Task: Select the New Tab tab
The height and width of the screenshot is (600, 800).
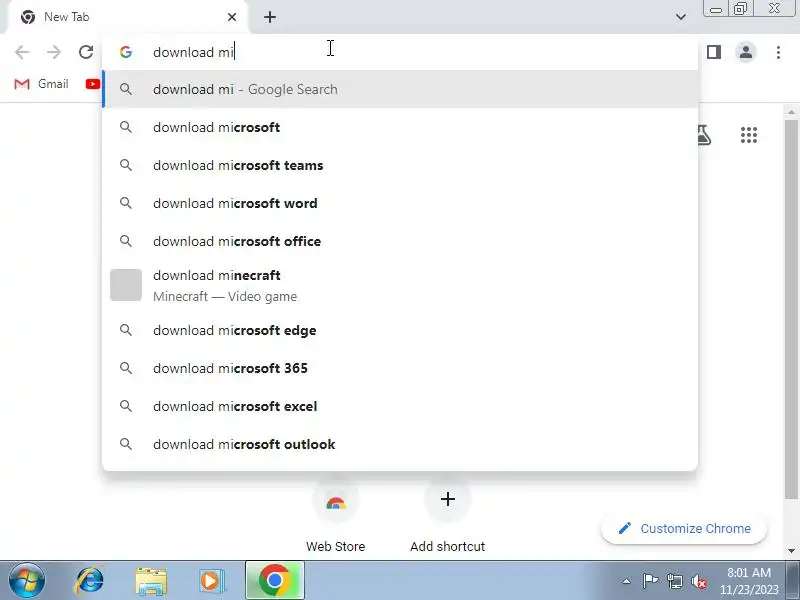Action: [128, 17]
